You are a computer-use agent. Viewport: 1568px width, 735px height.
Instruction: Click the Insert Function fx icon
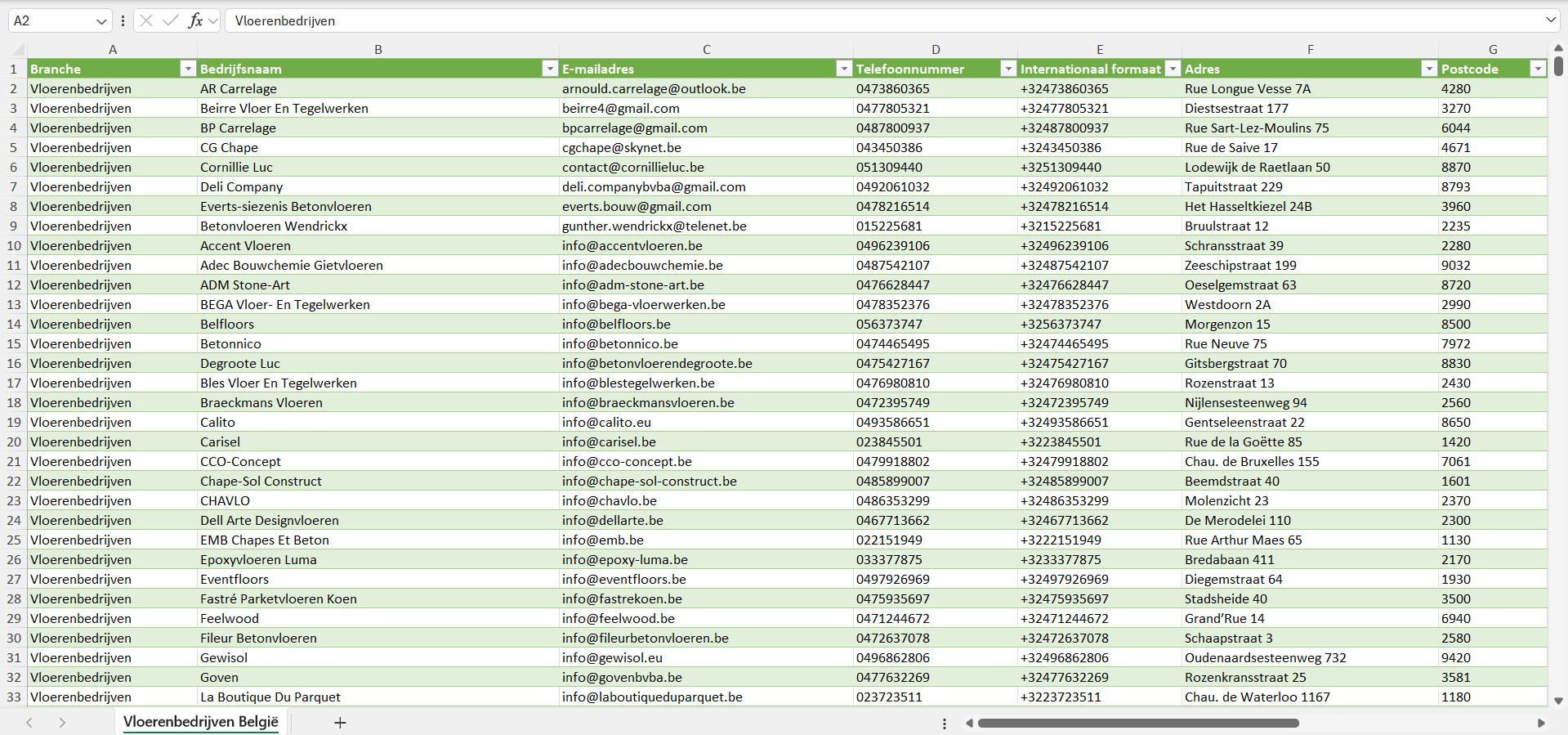(195, 20)
